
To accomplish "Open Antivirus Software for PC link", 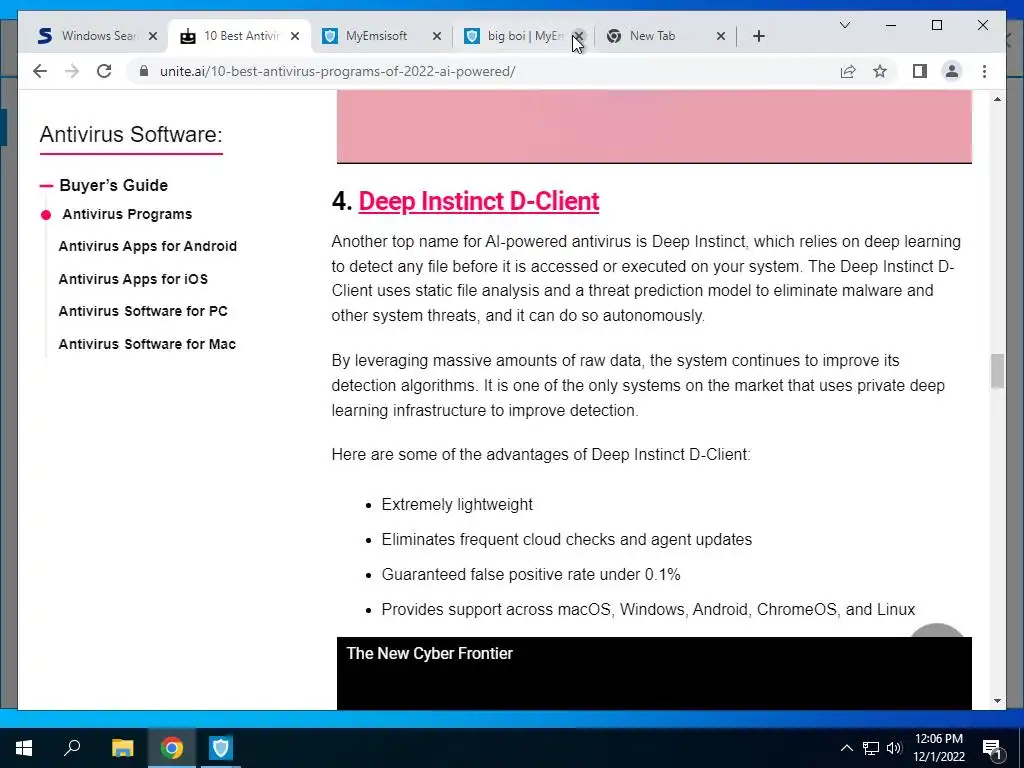I will (x=143, y=311).
